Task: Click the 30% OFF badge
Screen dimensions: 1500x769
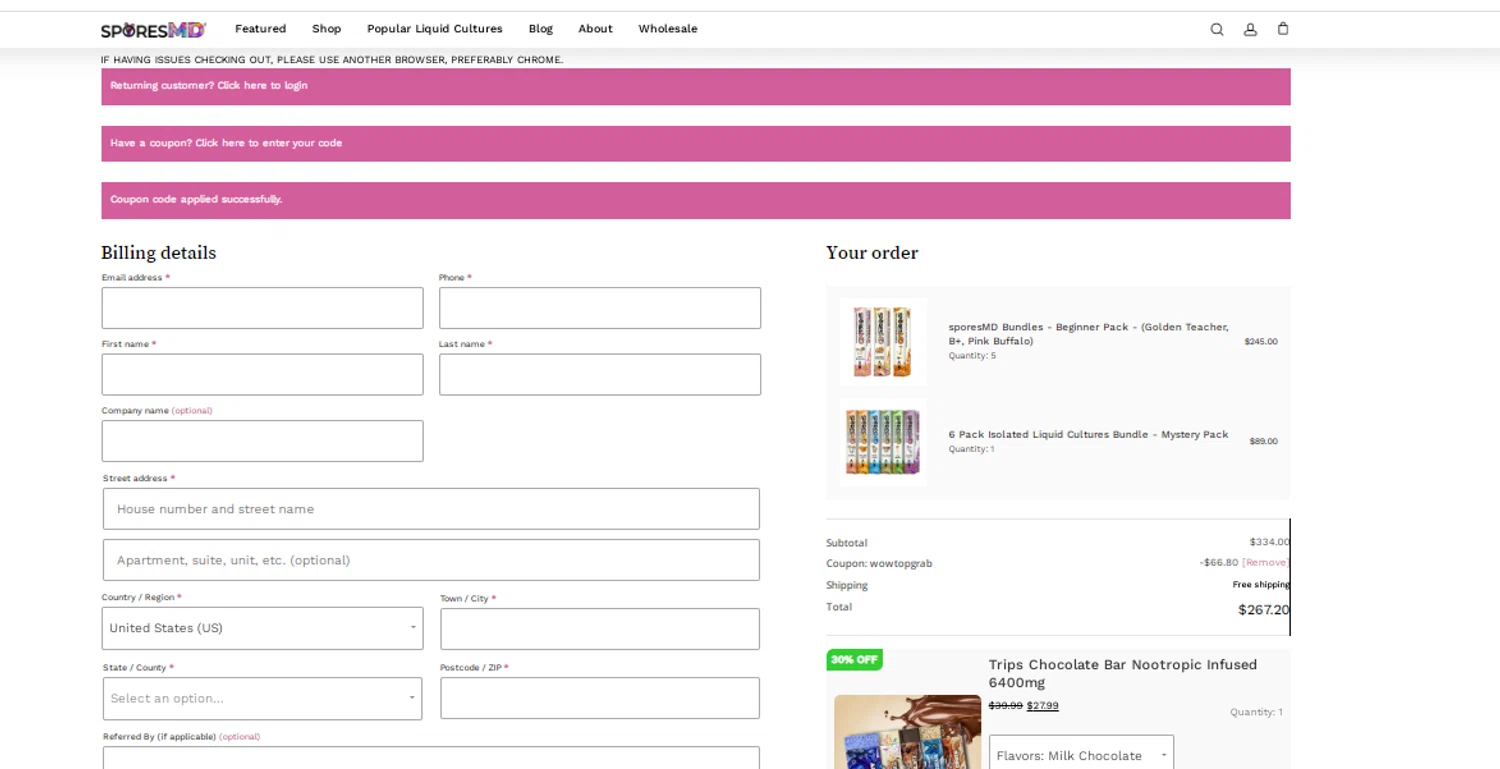Action: click(x=854, y=660)
